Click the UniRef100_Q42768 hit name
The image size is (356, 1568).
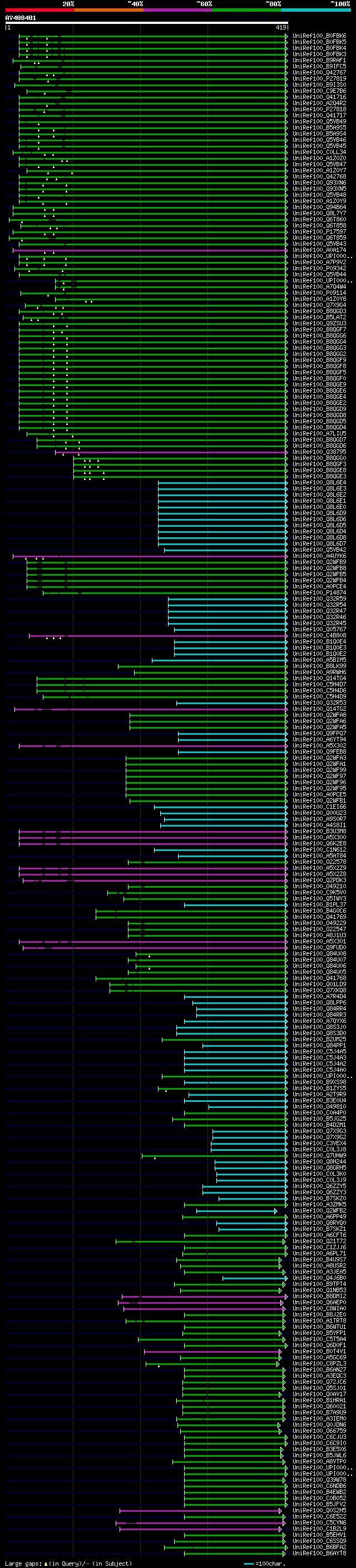(x=319, y=176)
